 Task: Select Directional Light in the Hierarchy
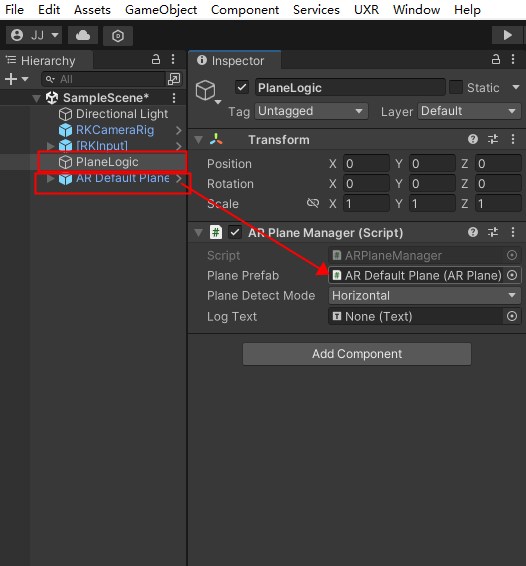122,114
